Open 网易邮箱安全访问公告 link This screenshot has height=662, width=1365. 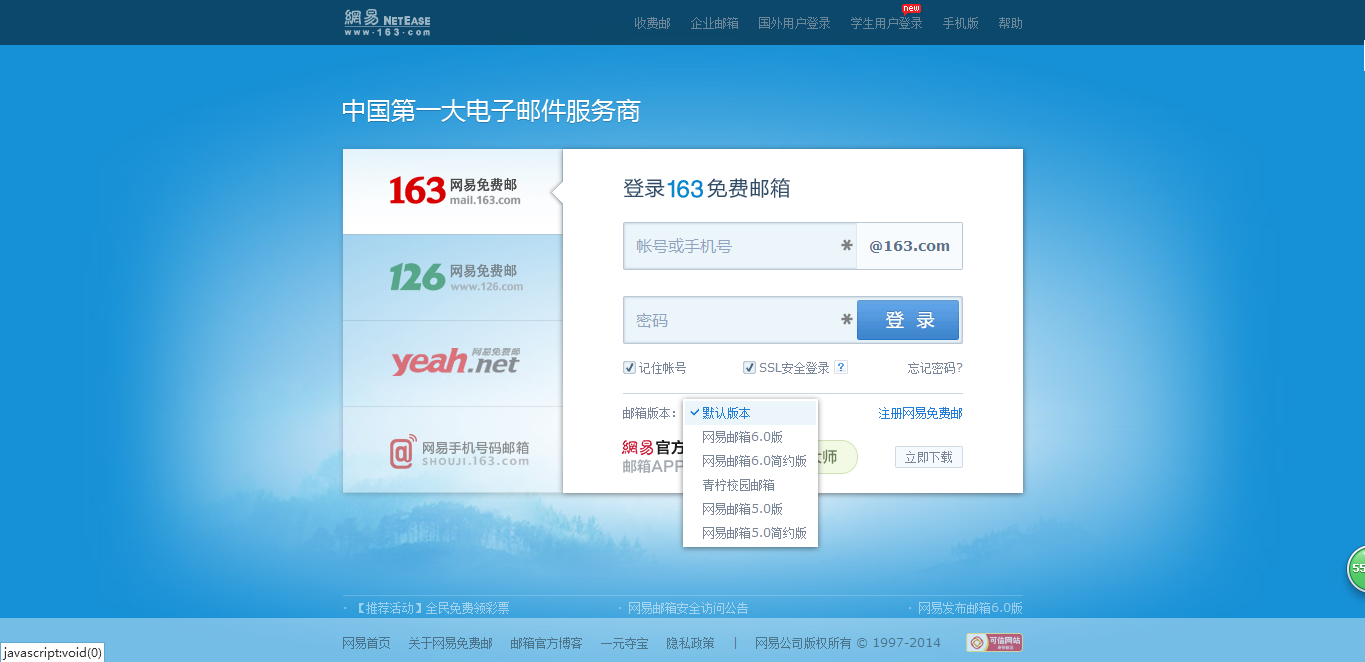(688, 608)
